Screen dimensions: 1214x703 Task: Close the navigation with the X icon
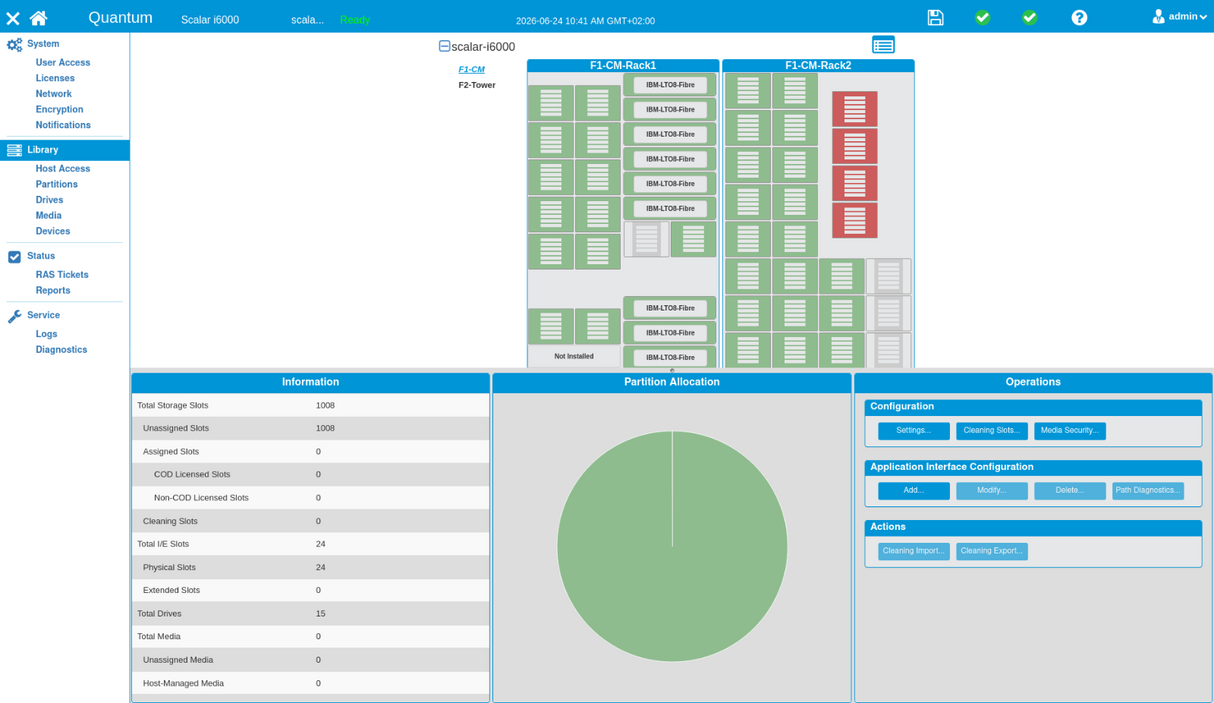[x=12, y=19]
